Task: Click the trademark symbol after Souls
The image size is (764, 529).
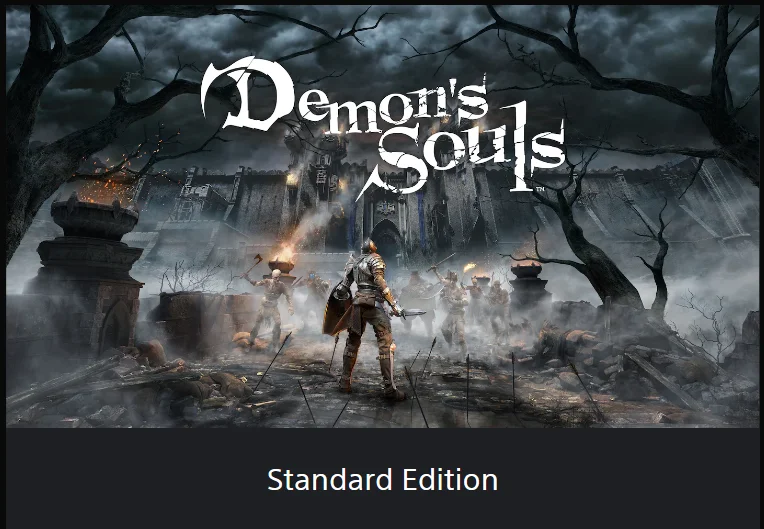Action: (540, 189)
